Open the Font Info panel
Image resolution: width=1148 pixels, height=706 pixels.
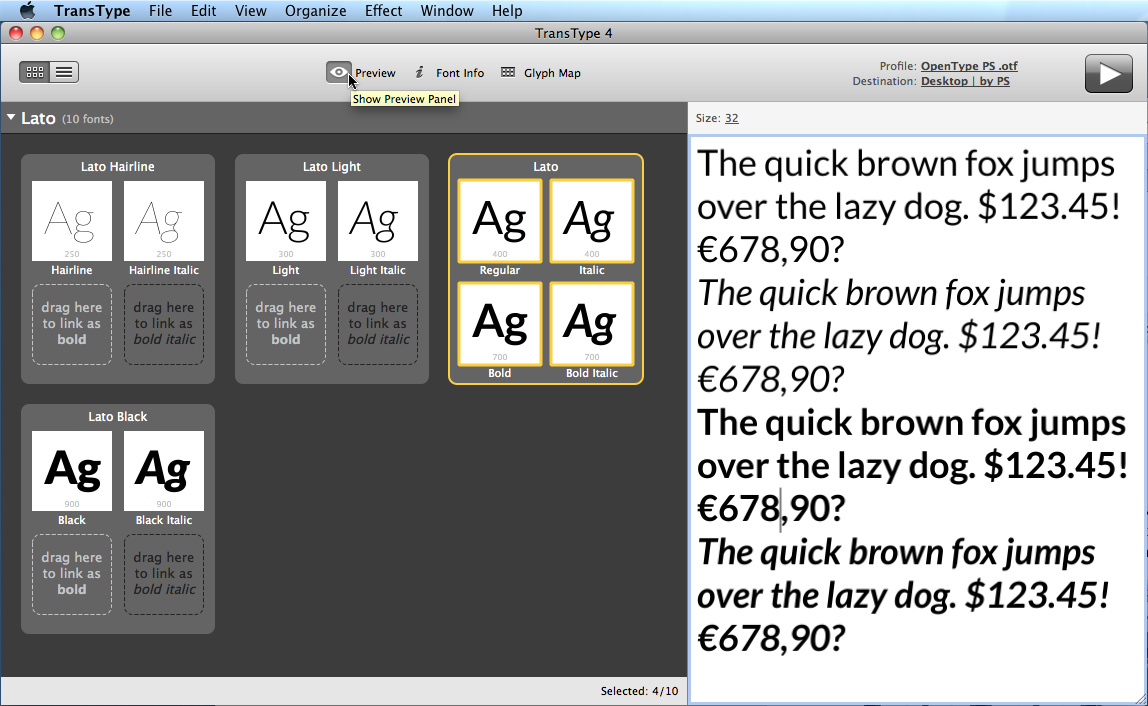click(450, 73)
